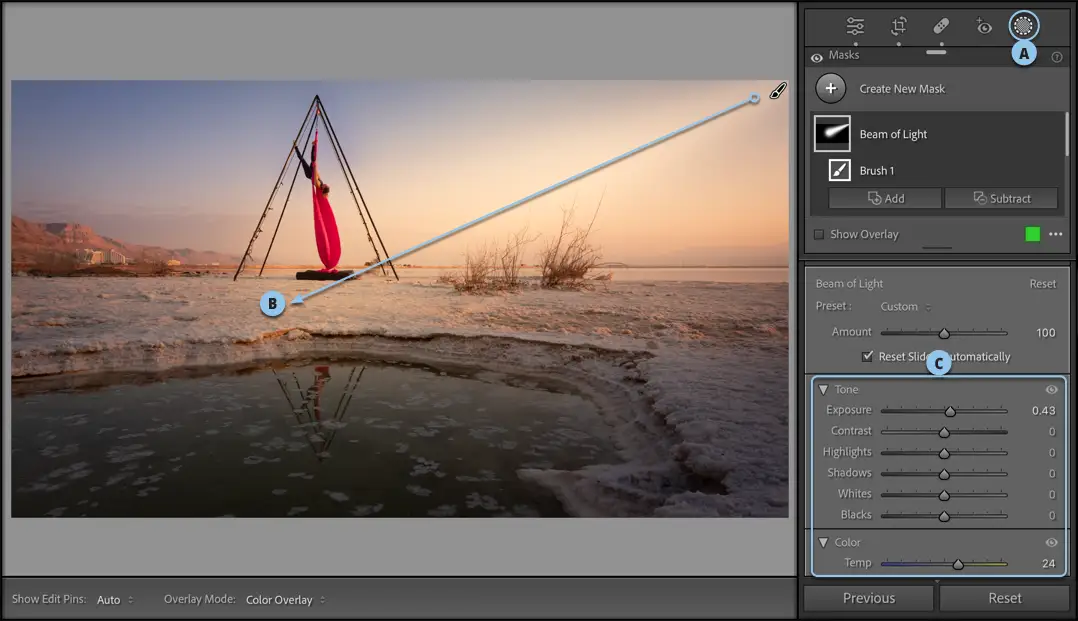Collapse the Tone section triangle

coord(823,390)
